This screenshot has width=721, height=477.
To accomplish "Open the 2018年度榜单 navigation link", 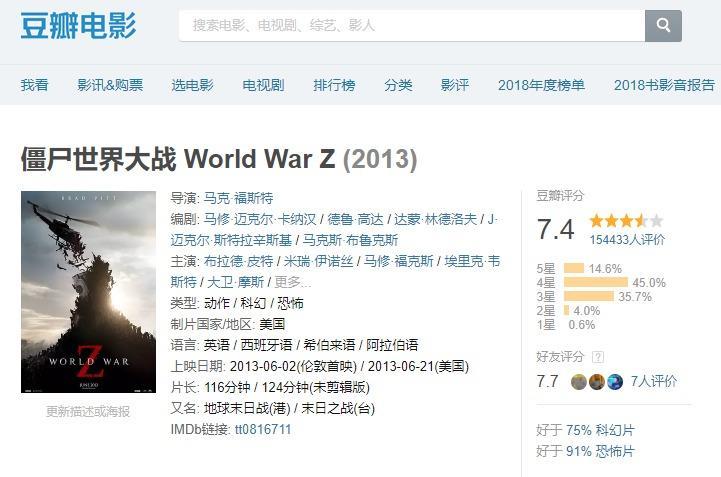I will (x=541, y=85).
